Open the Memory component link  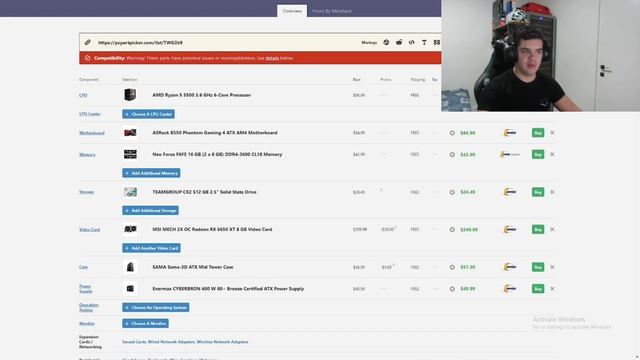87,155
